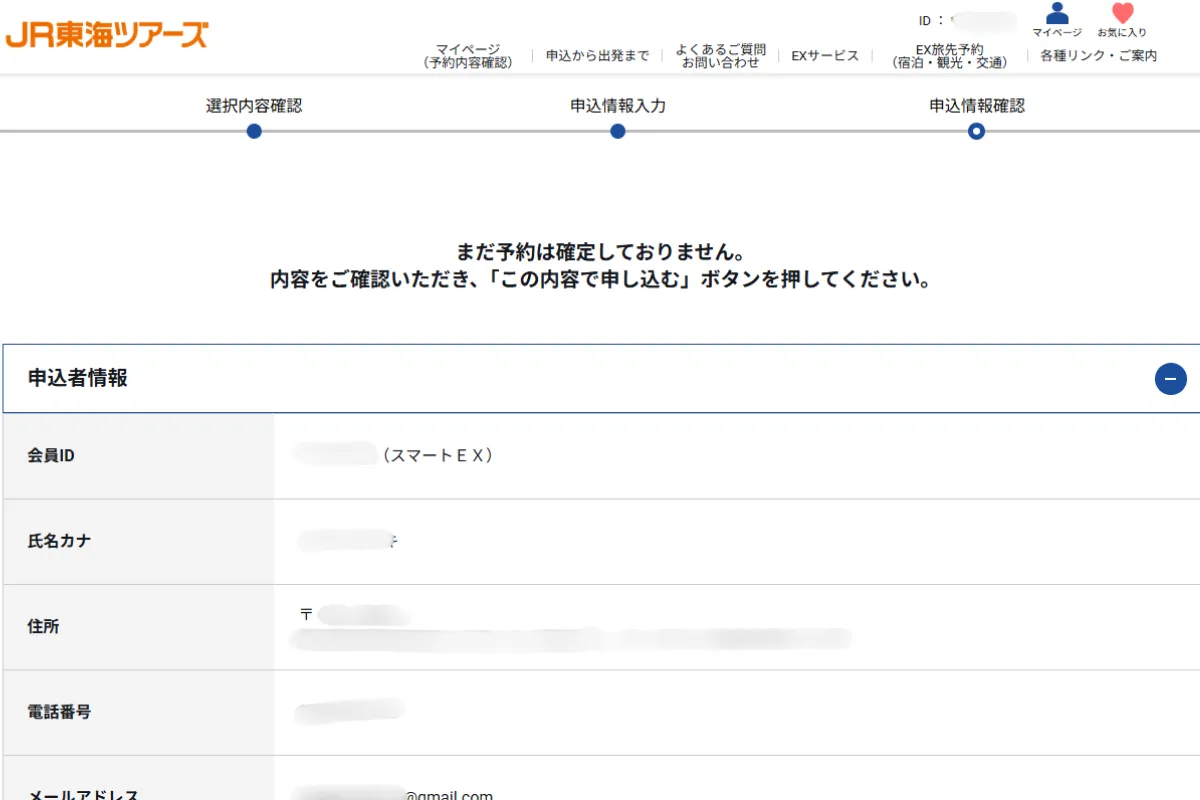Click the @gmail.com email value
This screenshot has height=800, width=1200.
[449, 795]
